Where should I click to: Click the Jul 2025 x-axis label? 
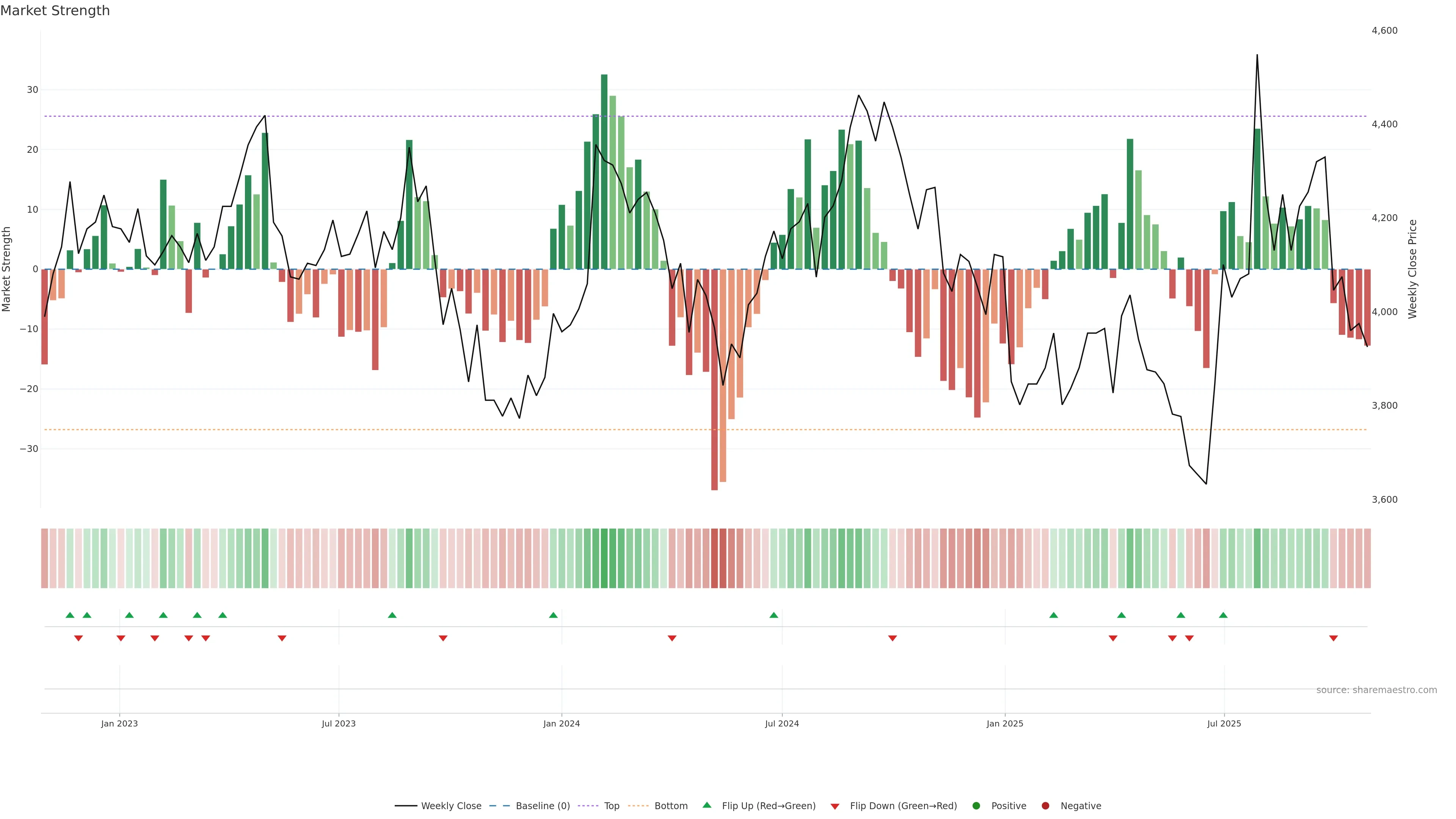click(1224, 723)
